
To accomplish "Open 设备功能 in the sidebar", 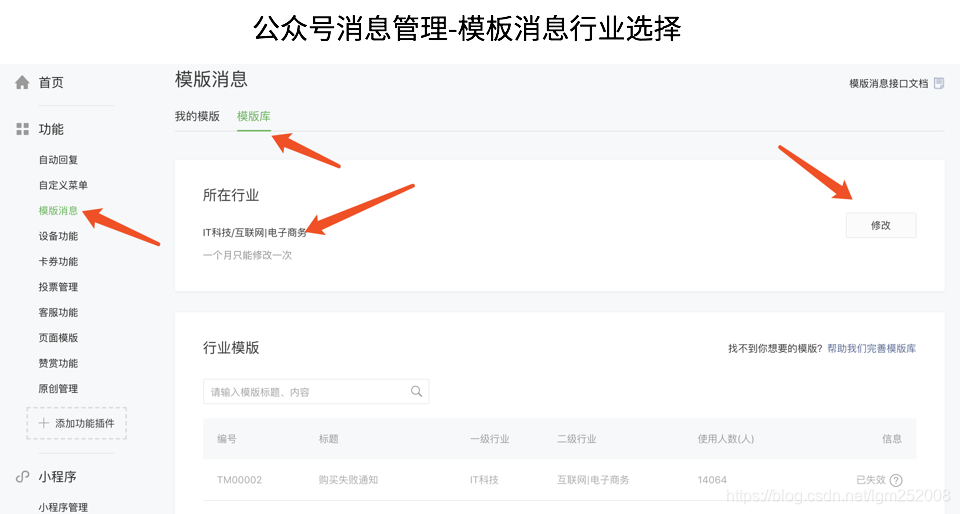I will coord(58,236).
